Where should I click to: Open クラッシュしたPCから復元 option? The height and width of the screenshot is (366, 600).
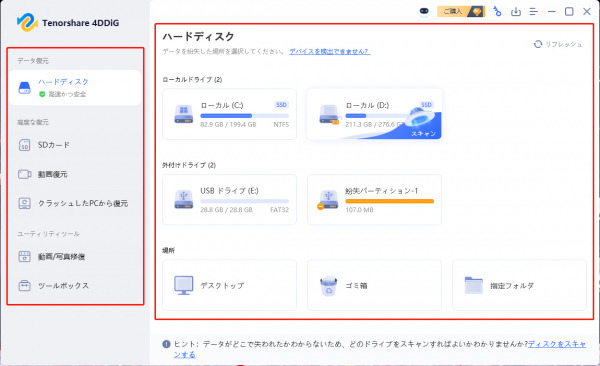[x=75, y=203]
